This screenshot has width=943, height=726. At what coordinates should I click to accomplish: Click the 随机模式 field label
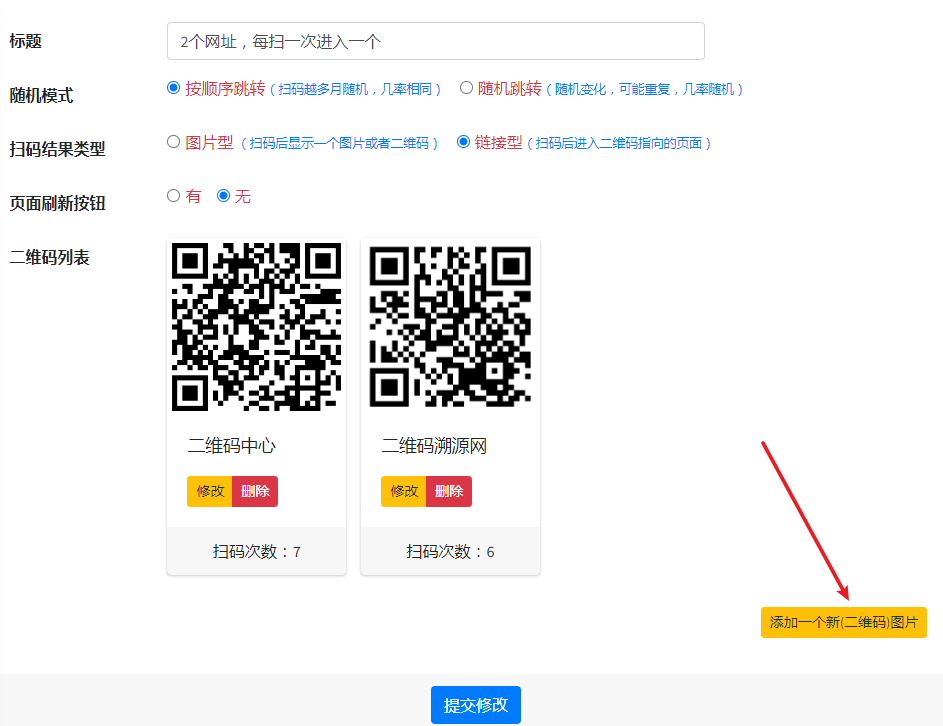point(41,95)
